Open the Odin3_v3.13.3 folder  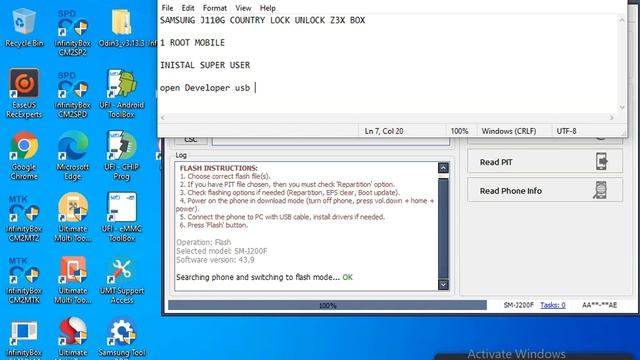click(121, 27)
